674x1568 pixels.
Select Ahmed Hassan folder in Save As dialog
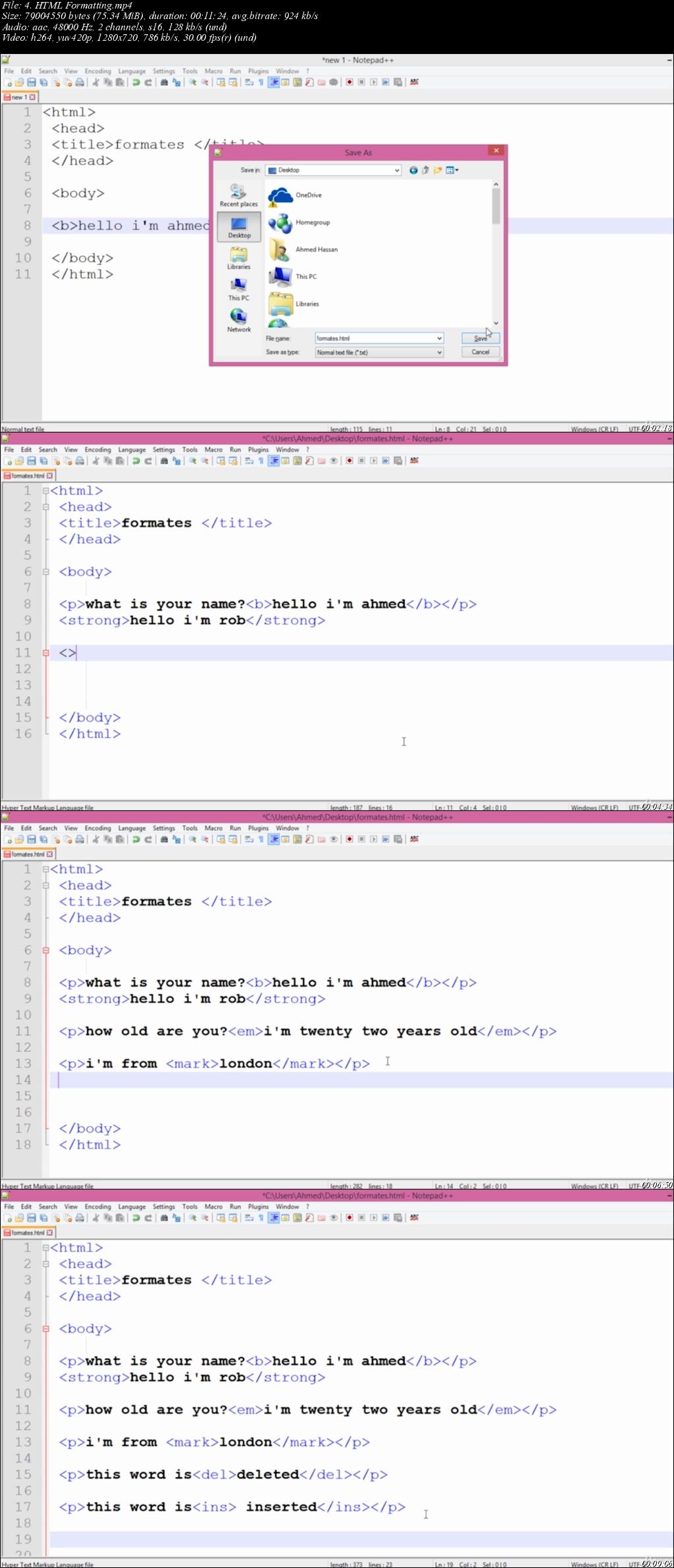click(303, 250)
